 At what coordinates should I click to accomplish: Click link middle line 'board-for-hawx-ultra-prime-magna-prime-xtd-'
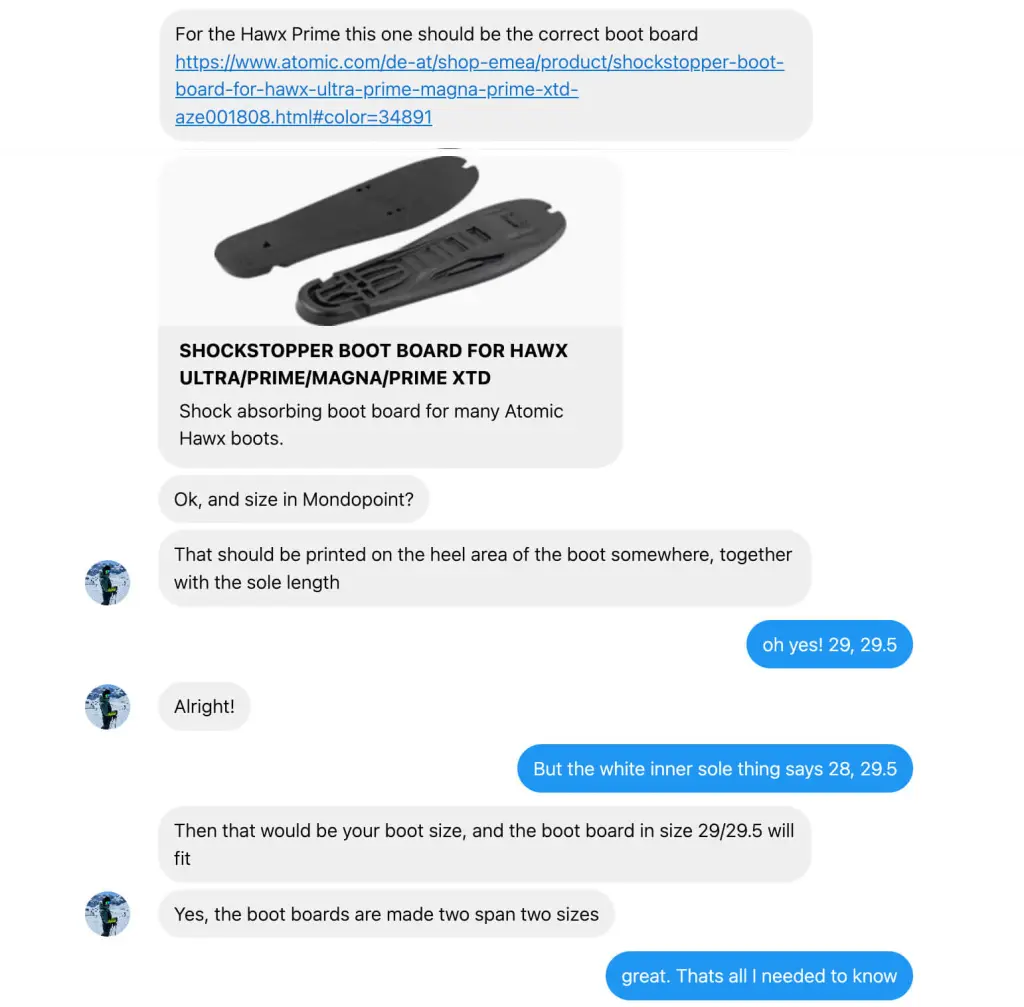coord(377,90)
